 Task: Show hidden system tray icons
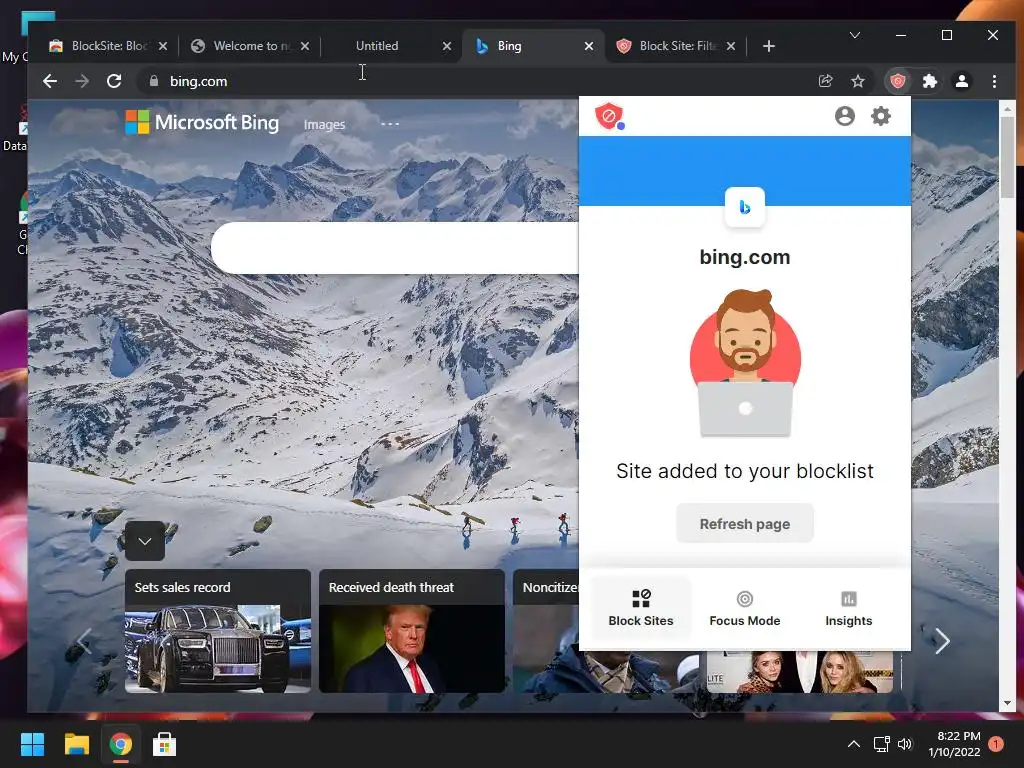[x=854, y=744]
